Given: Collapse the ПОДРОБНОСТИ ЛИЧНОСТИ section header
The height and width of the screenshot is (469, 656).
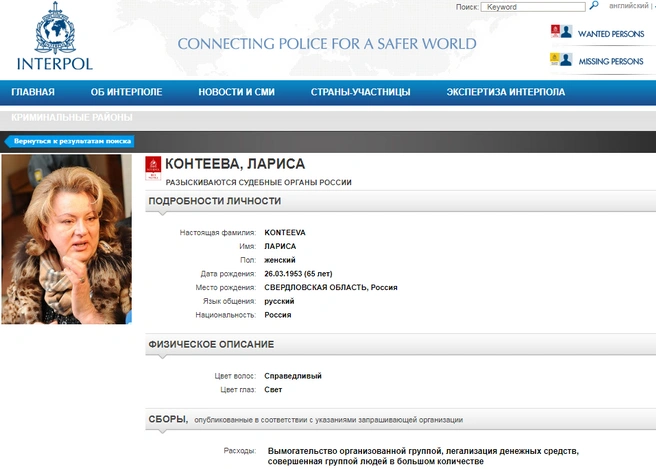Looking at the screenshot, I should (x=400, y=201).
